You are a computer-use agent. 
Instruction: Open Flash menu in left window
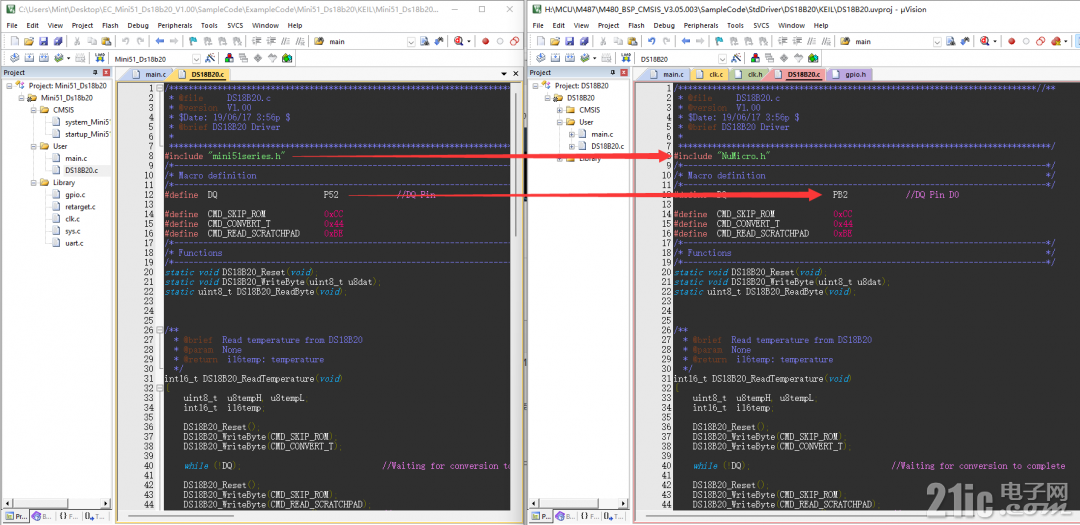[x=110, y=25]
